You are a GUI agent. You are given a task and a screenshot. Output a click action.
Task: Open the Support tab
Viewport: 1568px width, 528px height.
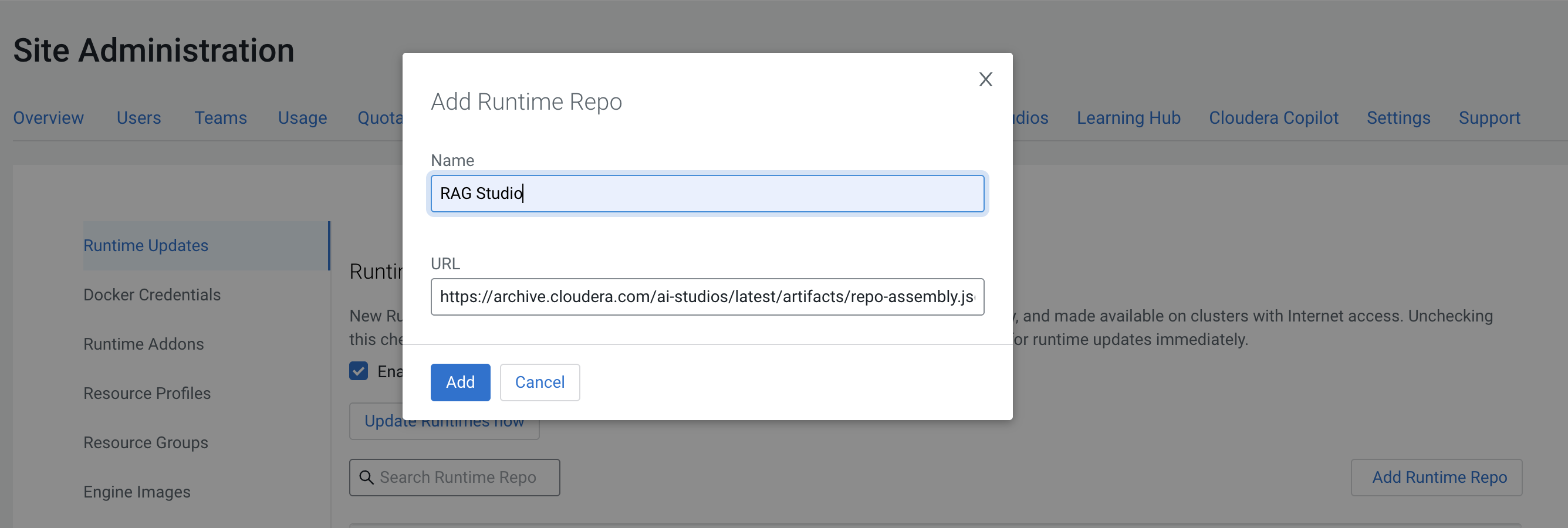pyautogui.click(x=1489, y=118)
